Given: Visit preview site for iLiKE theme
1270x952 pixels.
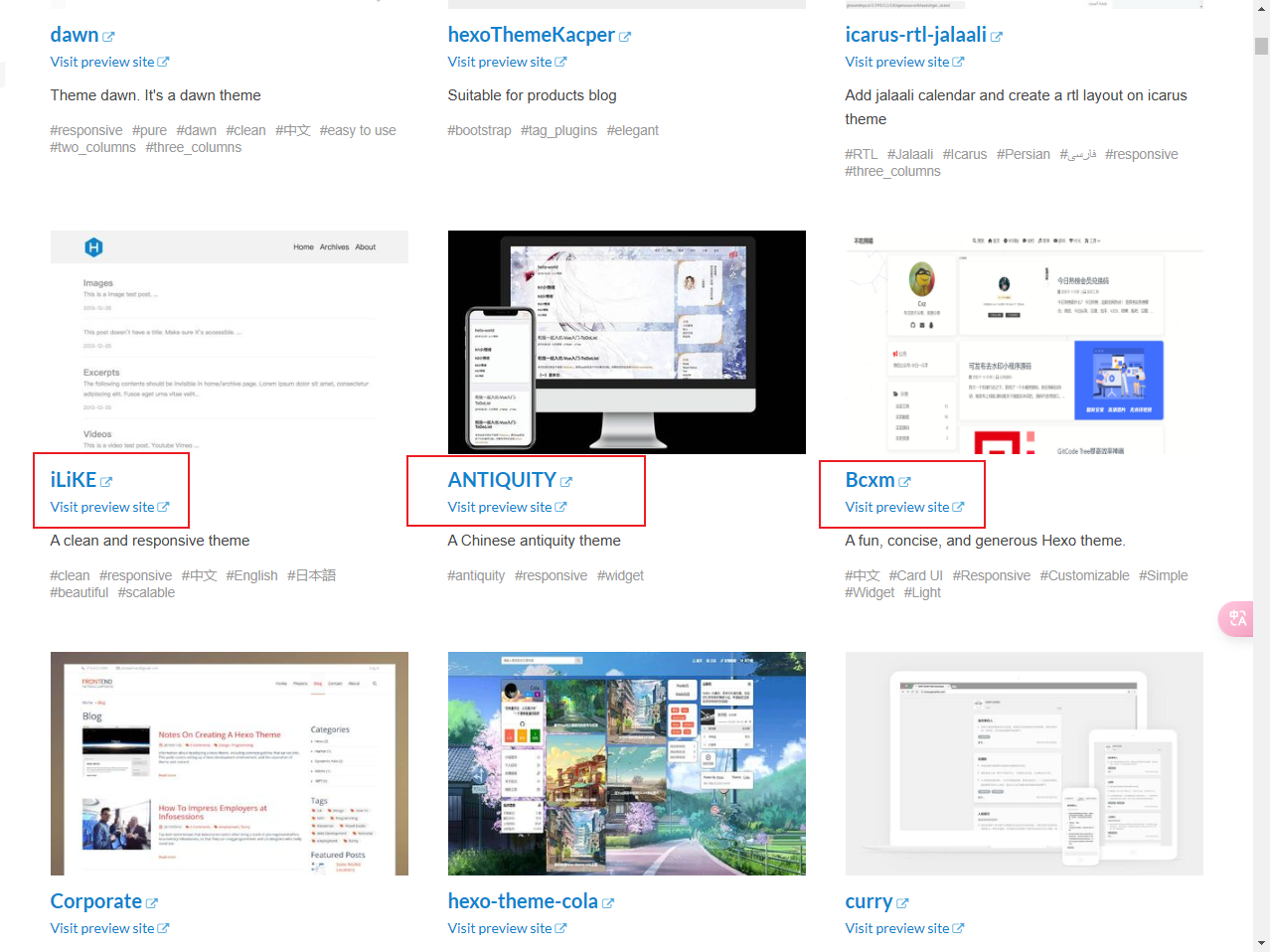Looking at the screenshot, I should click(109, 507).
